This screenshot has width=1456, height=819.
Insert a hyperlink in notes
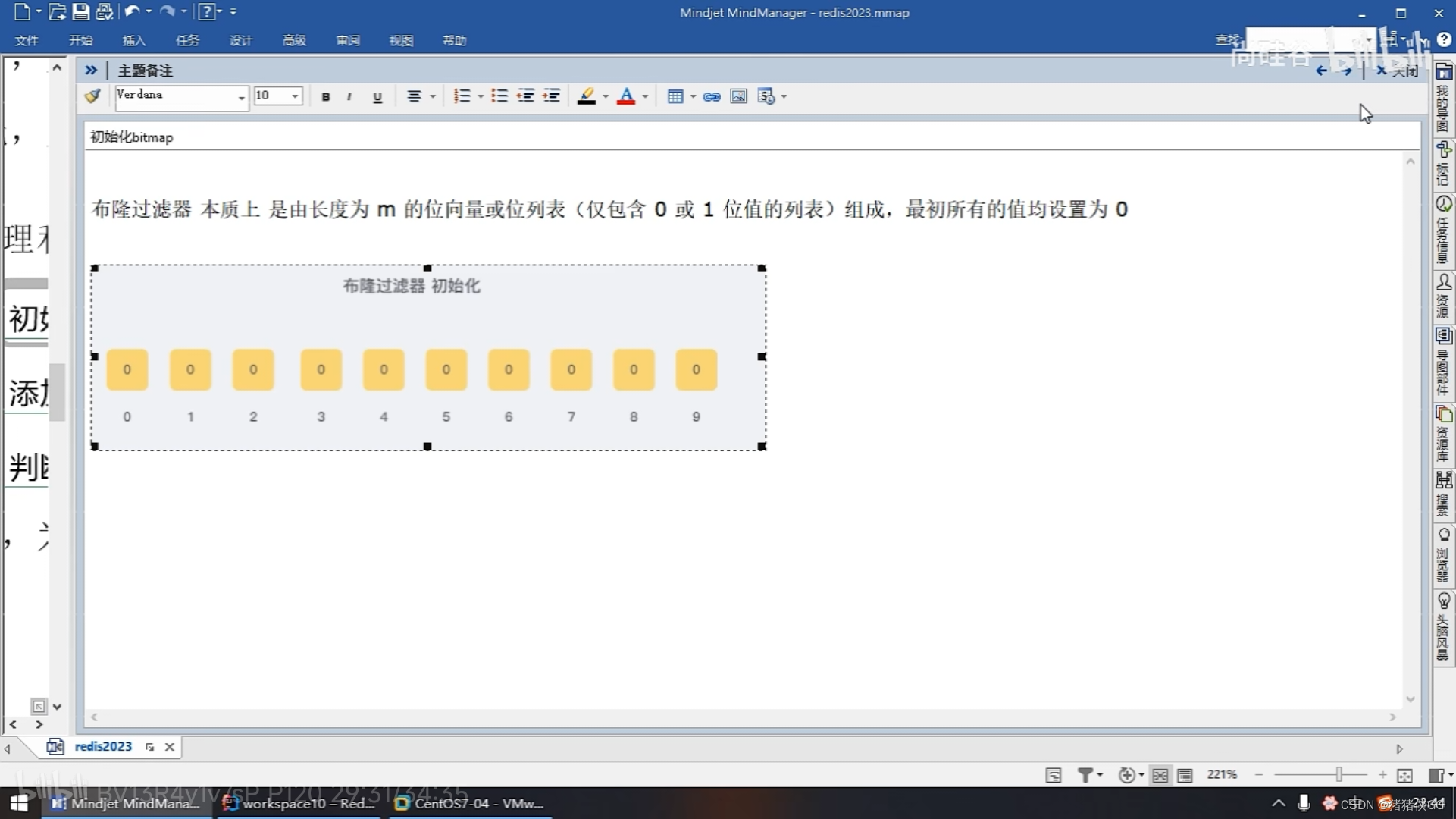coord(712,96)
